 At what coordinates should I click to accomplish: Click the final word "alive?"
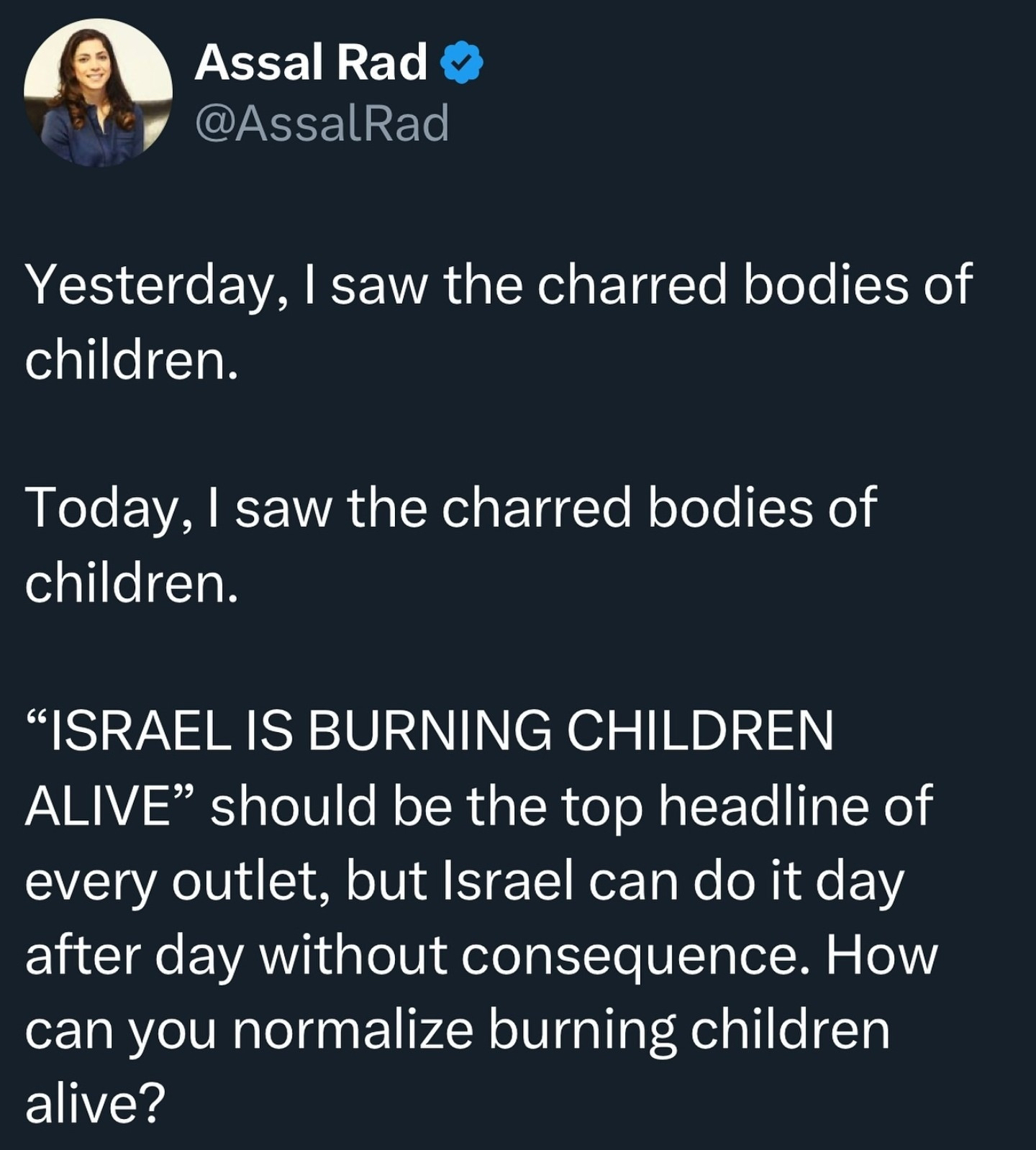[x=95, y=1105]
